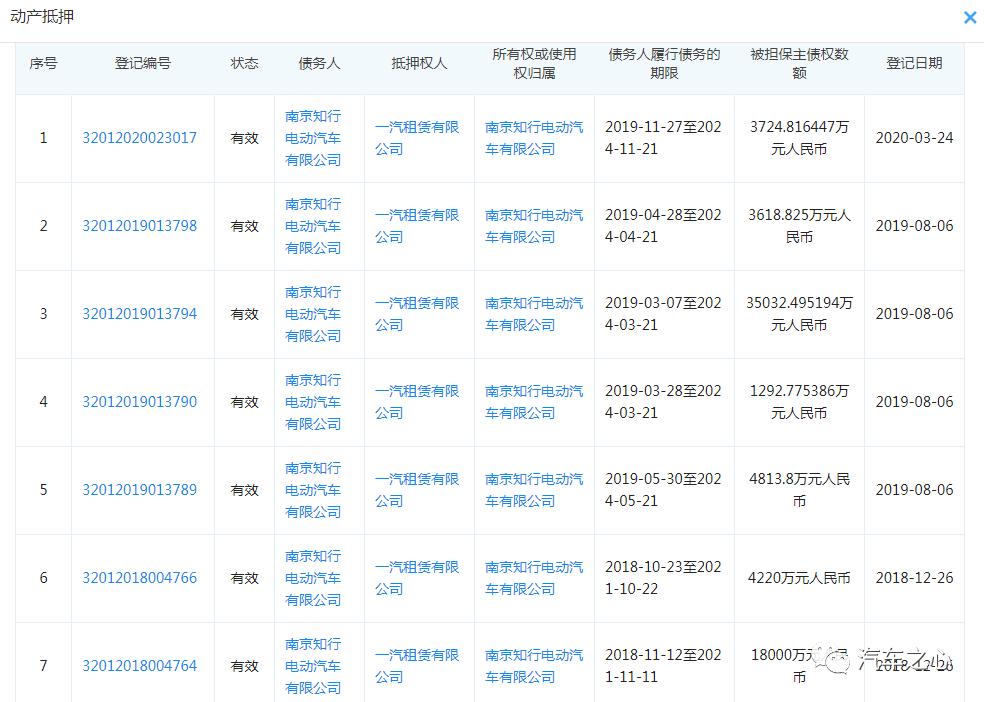
Task: Click debtor 南京知行电动汽车有限公司 in row 6
Action: 313,578
